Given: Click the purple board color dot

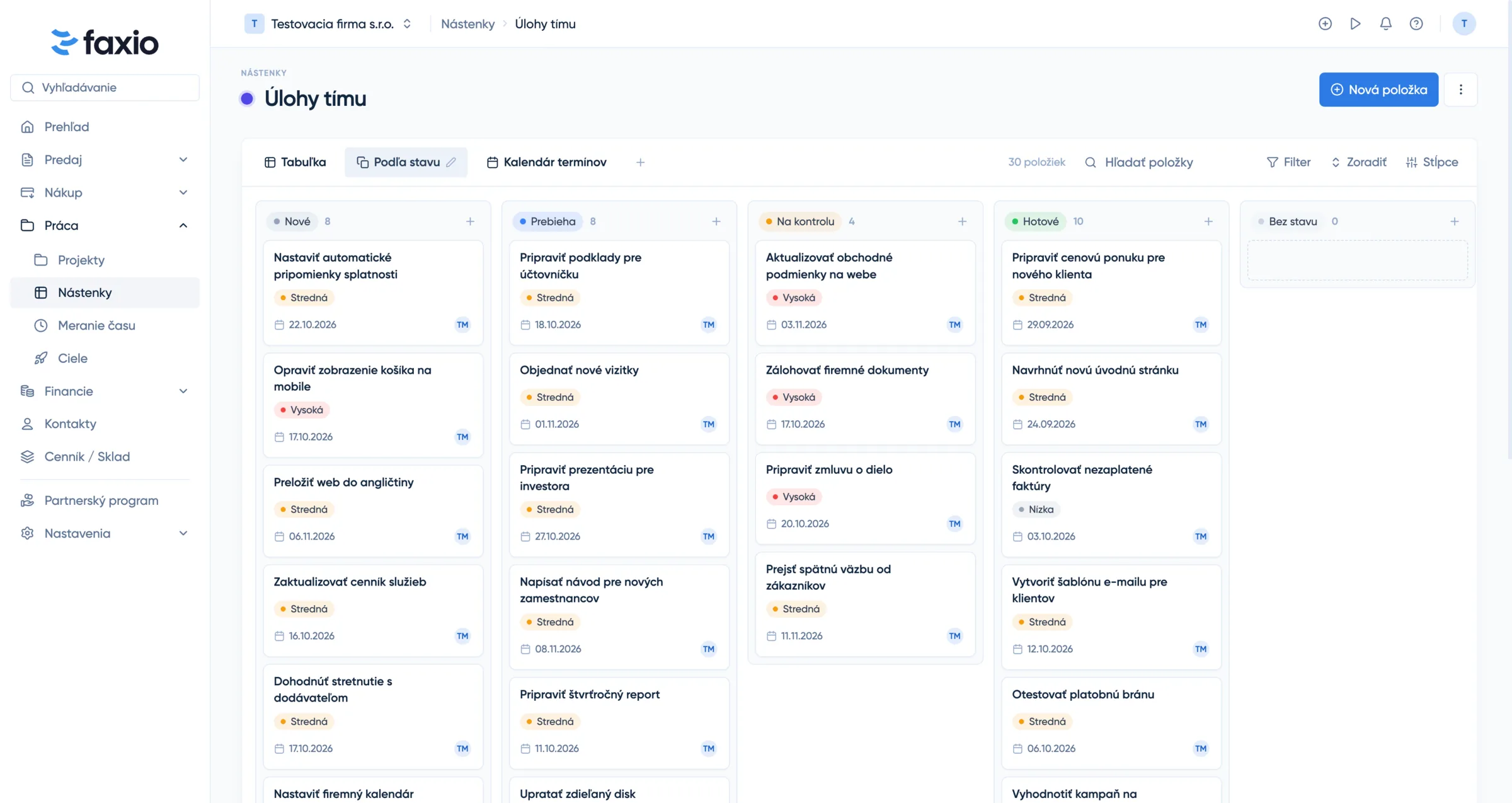Looking at the screenshot, I should [x=247, y=98].
